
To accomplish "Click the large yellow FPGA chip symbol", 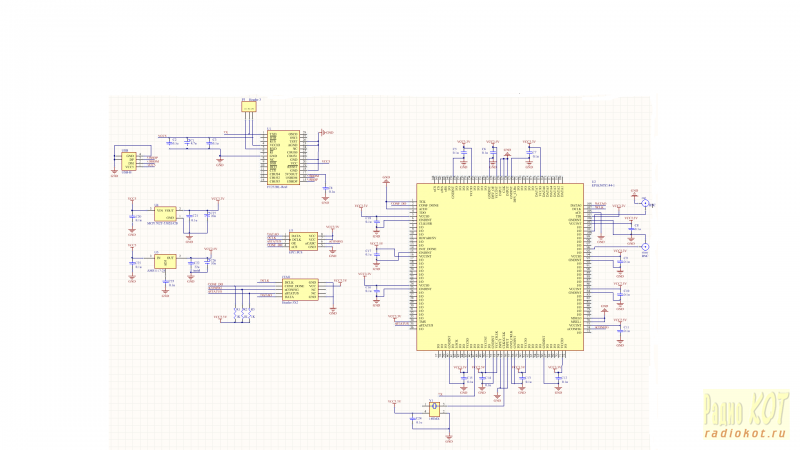I will [500, 267].
